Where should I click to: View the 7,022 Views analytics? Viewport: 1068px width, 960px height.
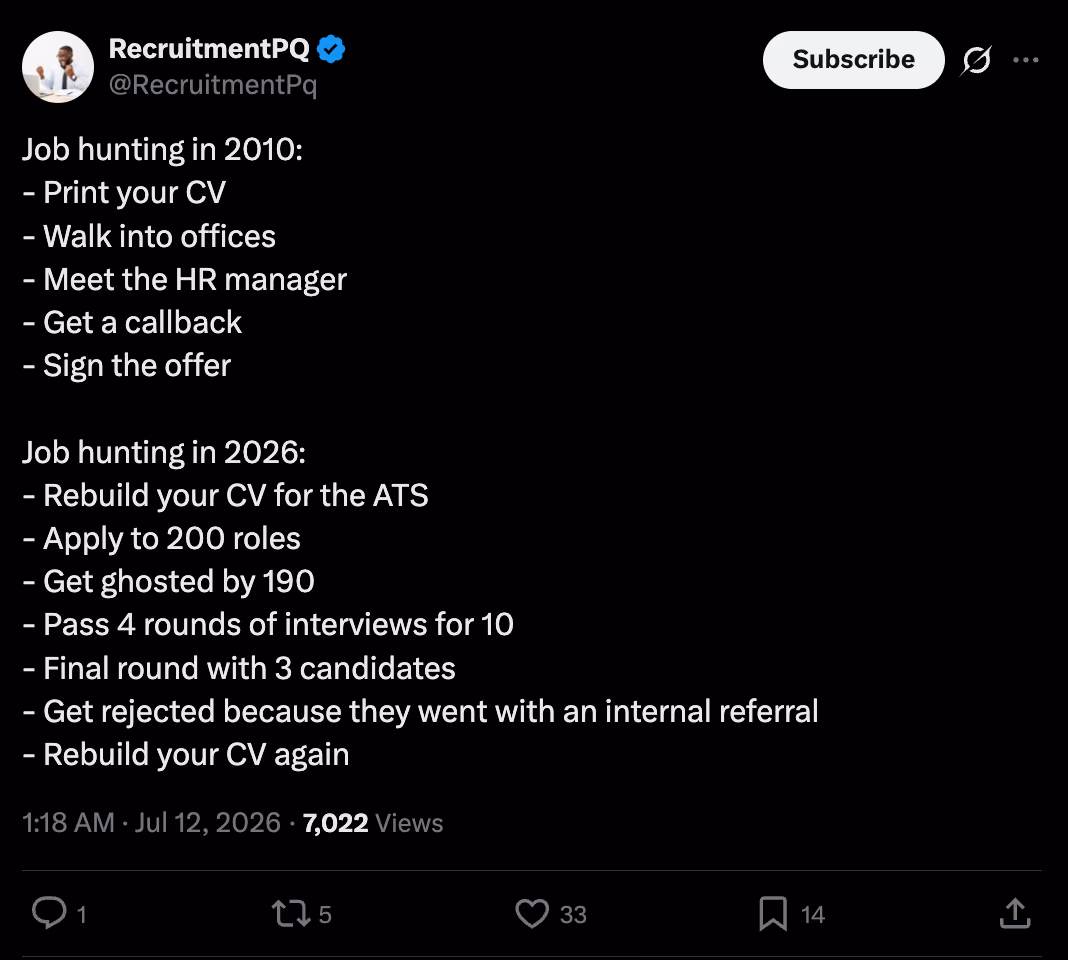373,823
